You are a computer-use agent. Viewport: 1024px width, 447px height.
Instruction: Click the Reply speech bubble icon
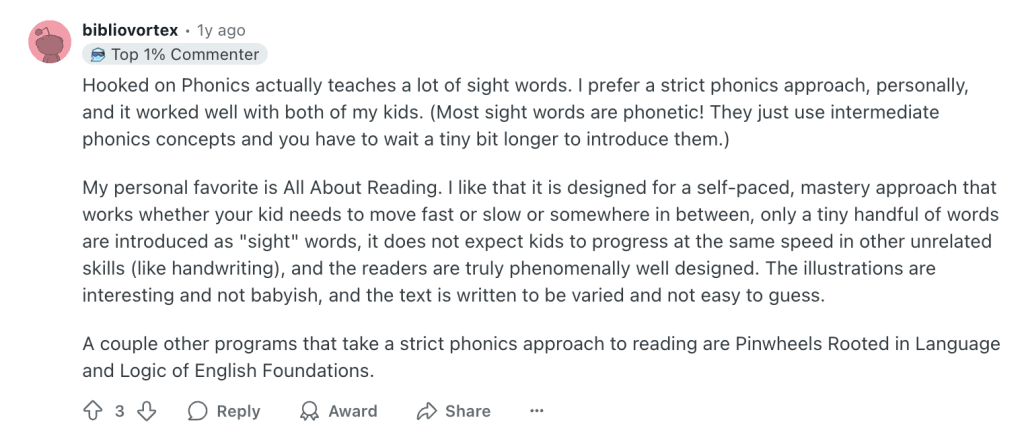point(198,411)
